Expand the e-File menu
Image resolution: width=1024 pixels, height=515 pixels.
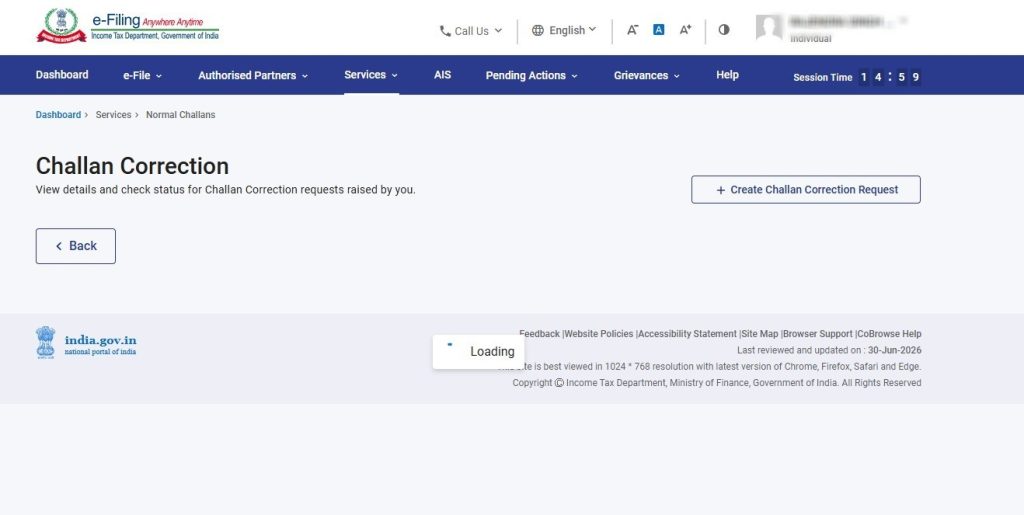pos(142,76)
